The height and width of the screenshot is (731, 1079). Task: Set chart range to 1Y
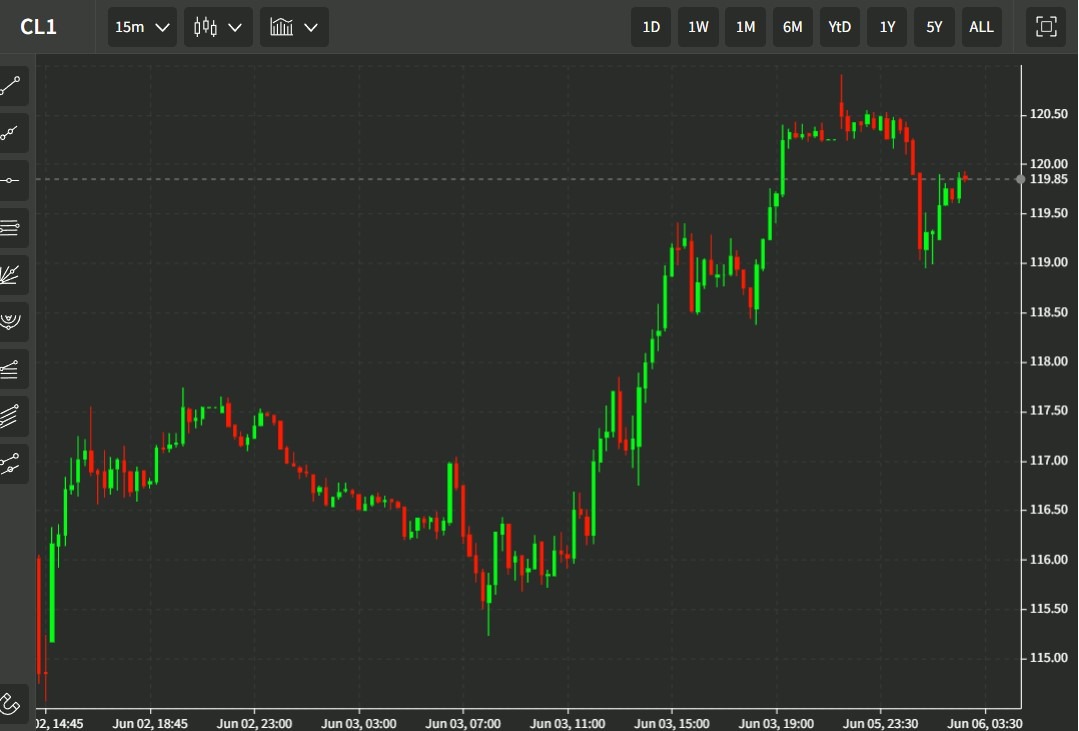[887, 27]
